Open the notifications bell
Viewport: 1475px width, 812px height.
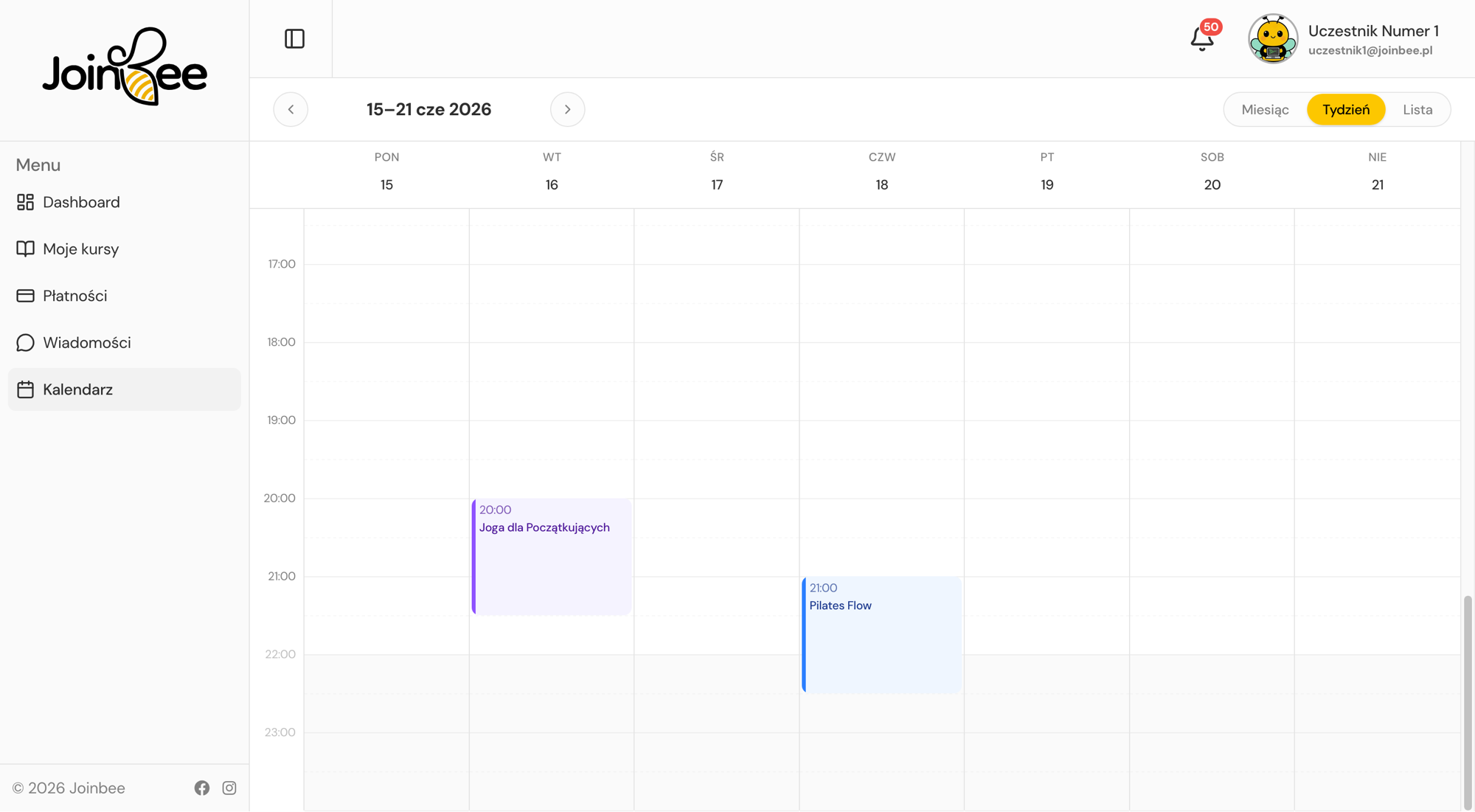tap(1202, 38)
